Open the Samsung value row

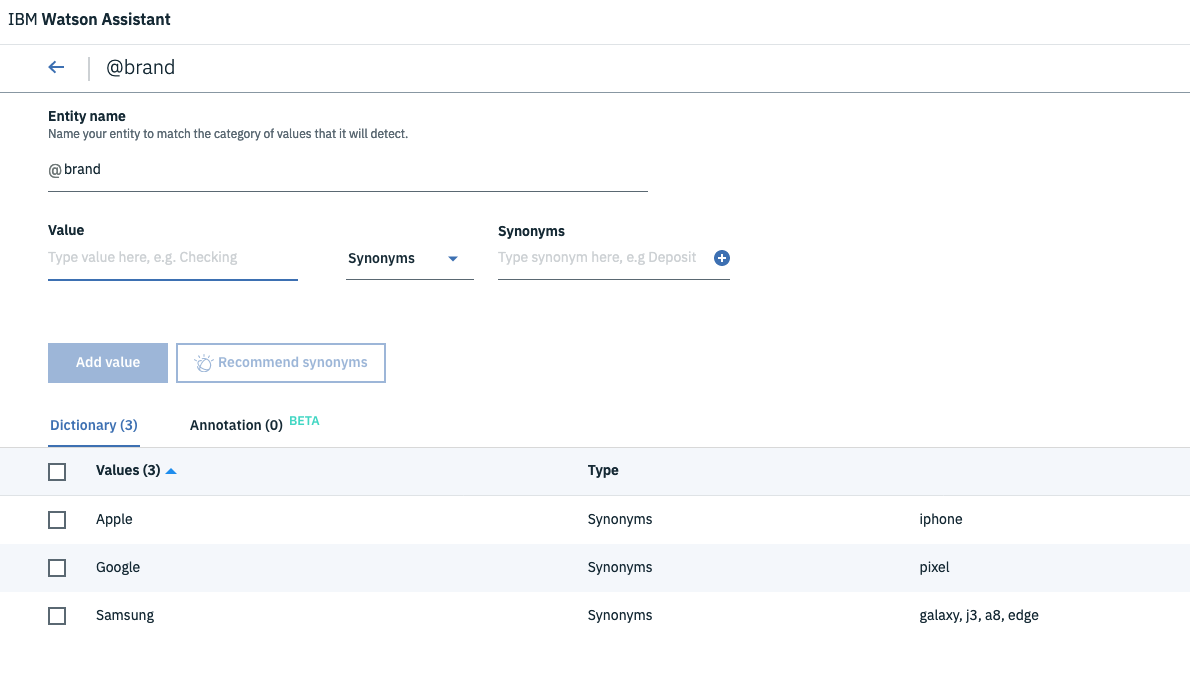(125, 616)
